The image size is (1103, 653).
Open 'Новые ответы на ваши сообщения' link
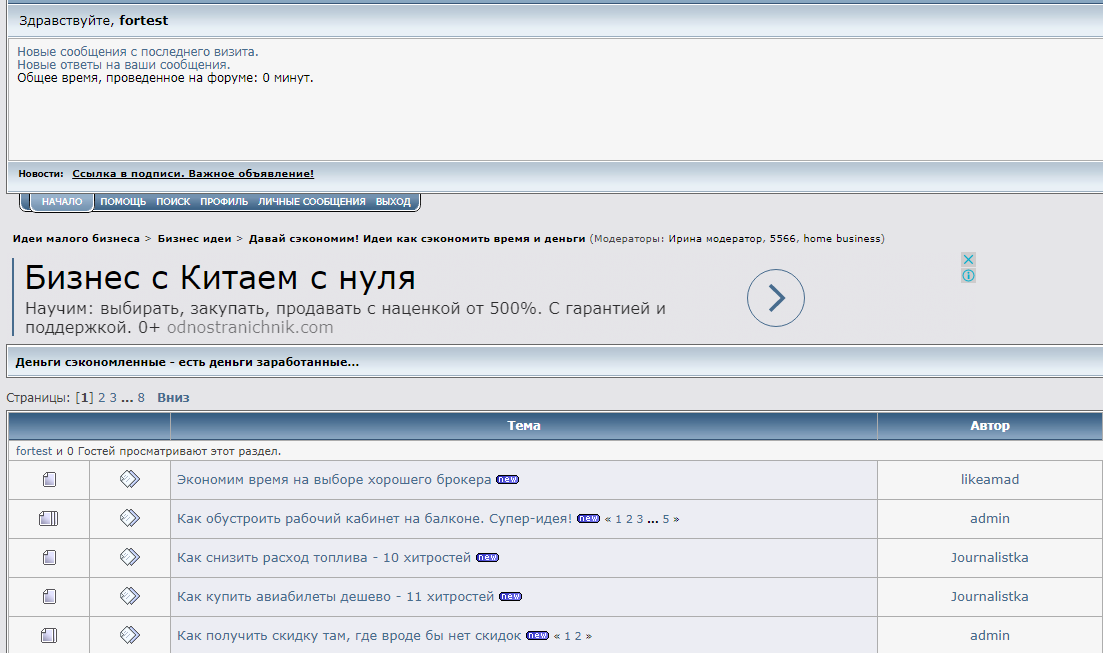coord(124,65)
